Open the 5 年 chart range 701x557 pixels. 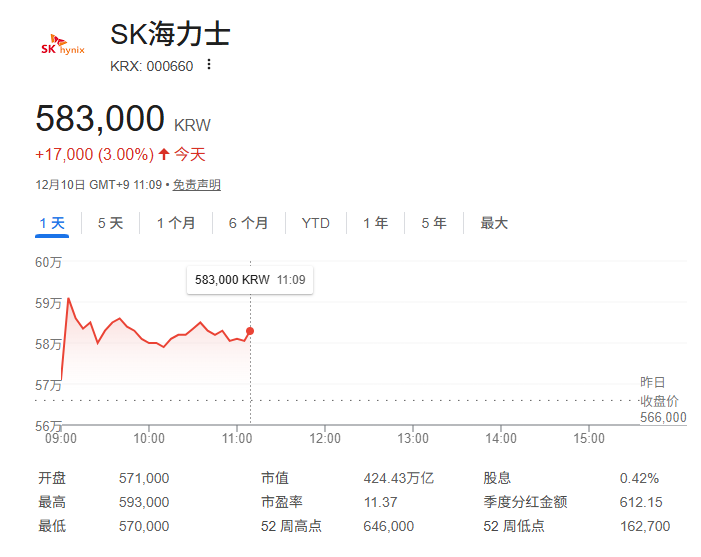click(x=434, y=223)
